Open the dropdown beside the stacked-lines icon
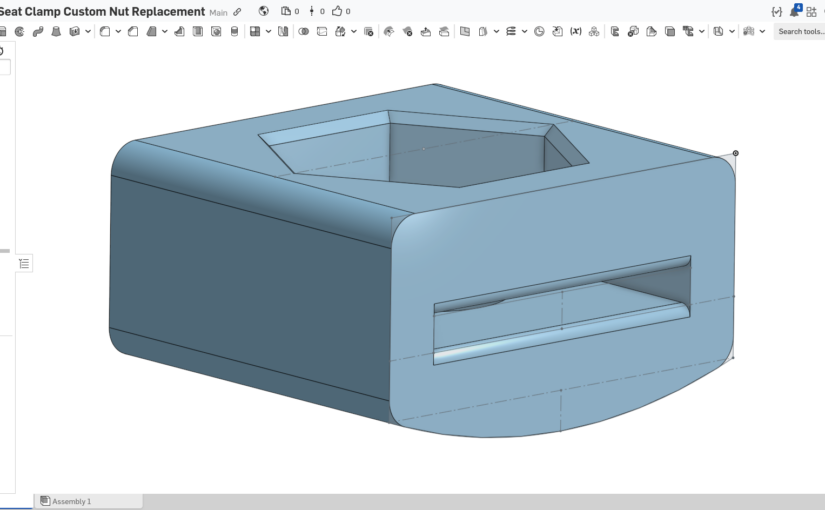 coord(525,32)
